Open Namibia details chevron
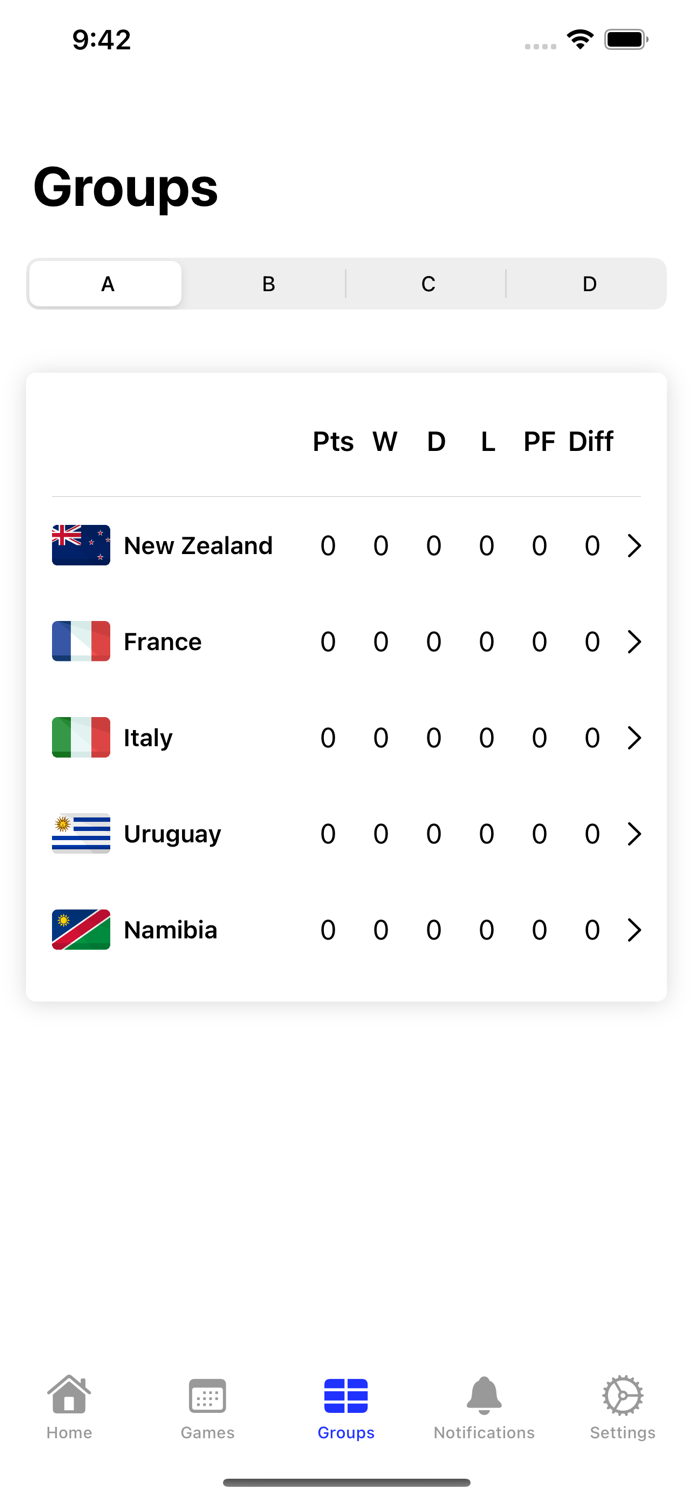The width and height of the screenshot is (693, 1500). point(634,929)
